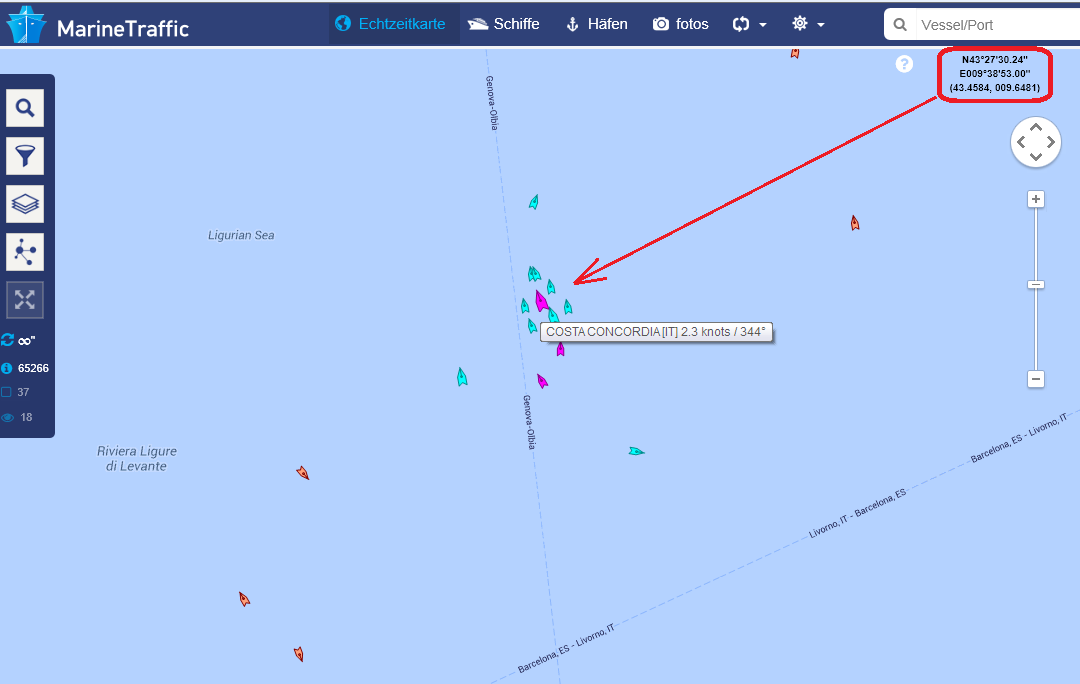Open the map layers panel

tap(25, 204)
